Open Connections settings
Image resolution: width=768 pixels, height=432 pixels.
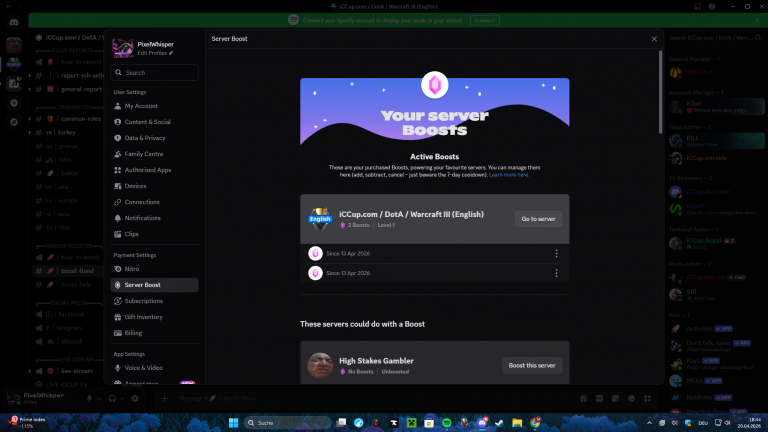click(x=154, y=202)
